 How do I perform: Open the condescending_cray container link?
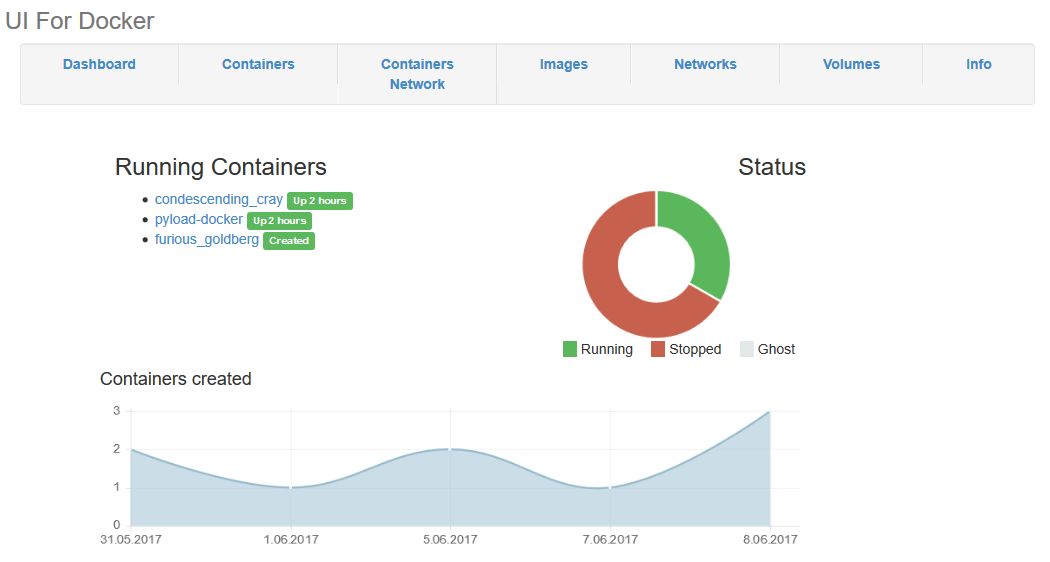click(x=218, y=200)
